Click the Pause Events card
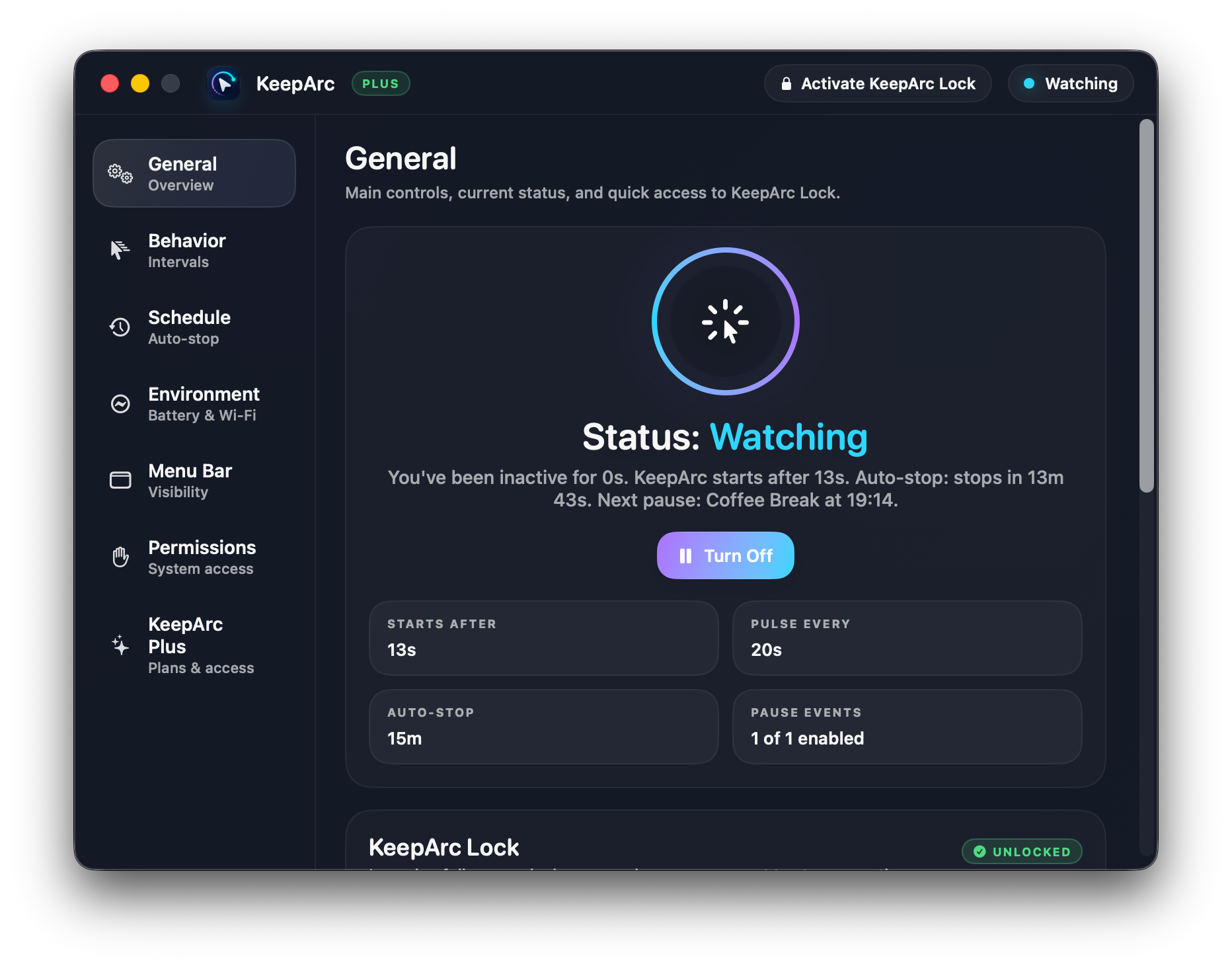1232x968 pixels. pyautogui.click(x=907, y=727)
